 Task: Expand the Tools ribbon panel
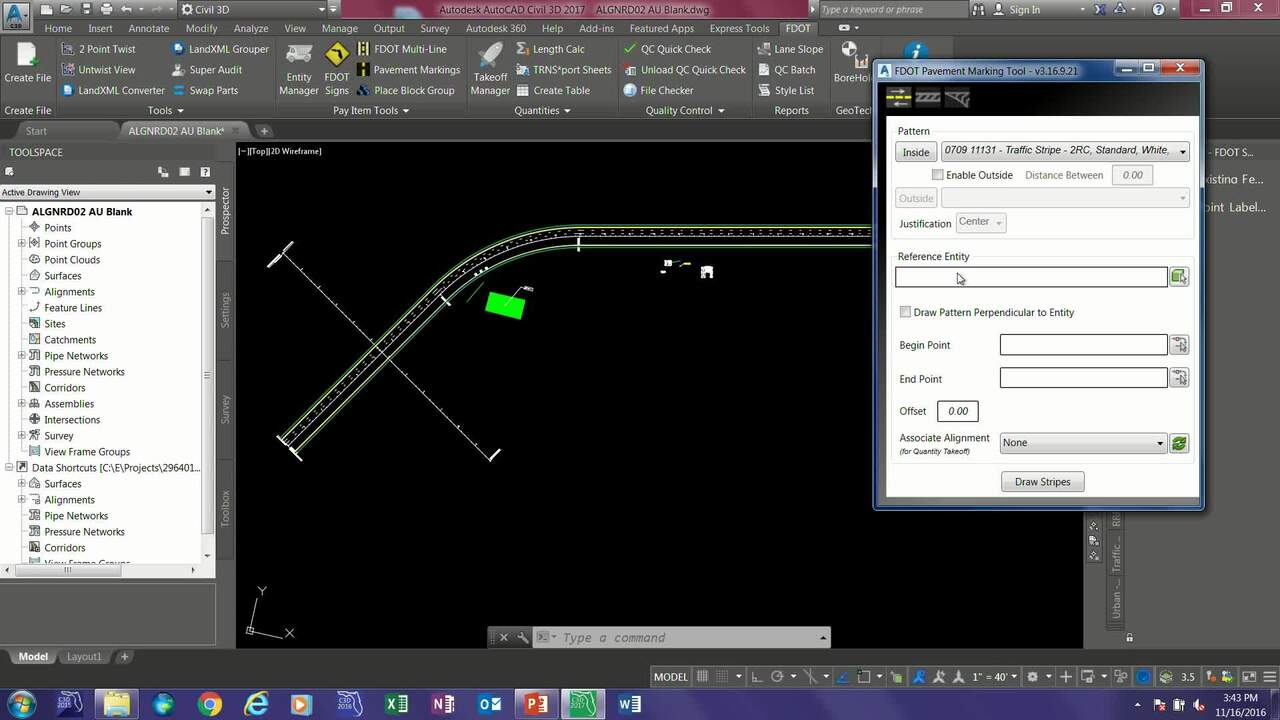coord(166,111)
